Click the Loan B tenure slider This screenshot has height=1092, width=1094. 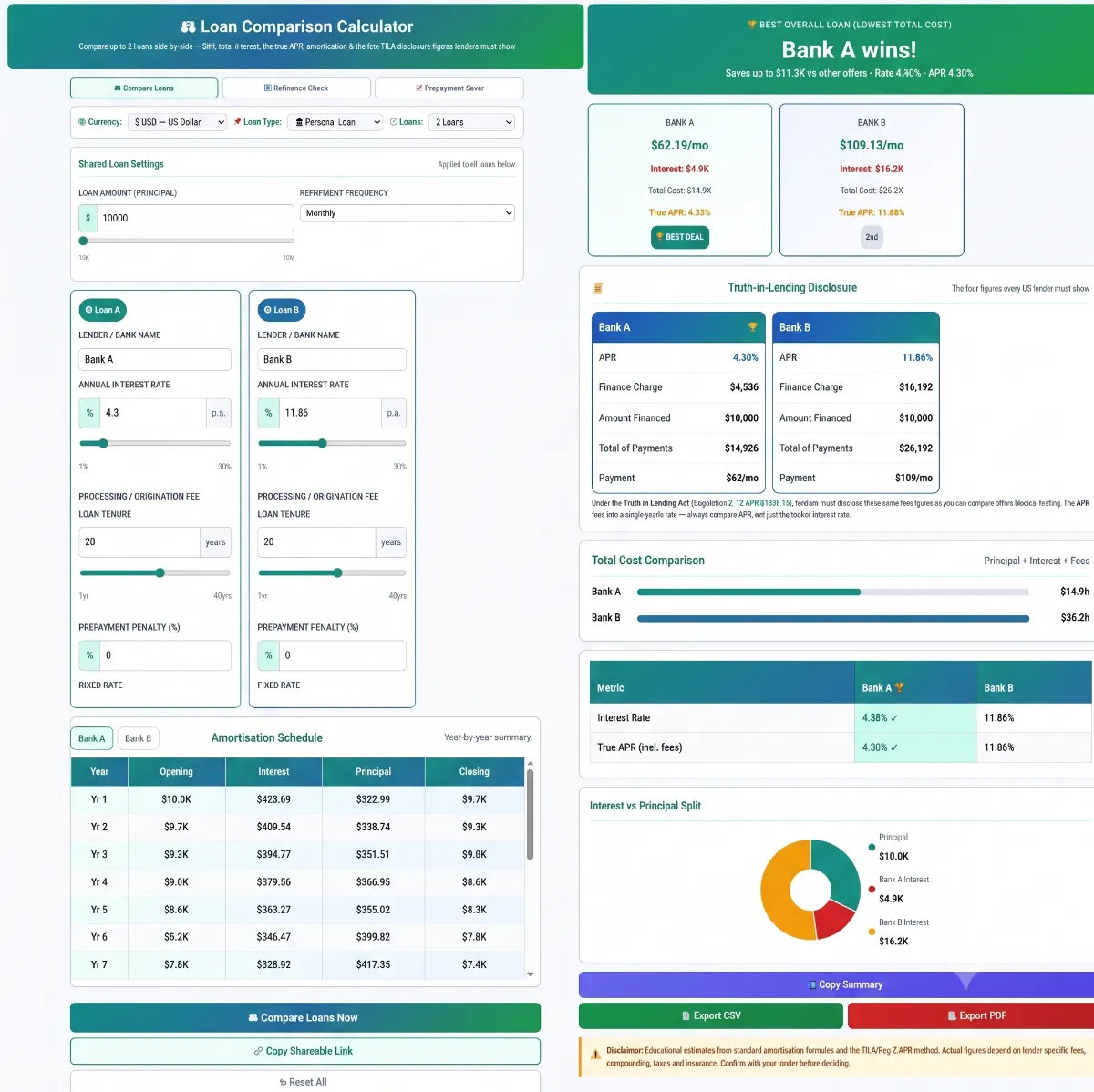tap(332, 573)
